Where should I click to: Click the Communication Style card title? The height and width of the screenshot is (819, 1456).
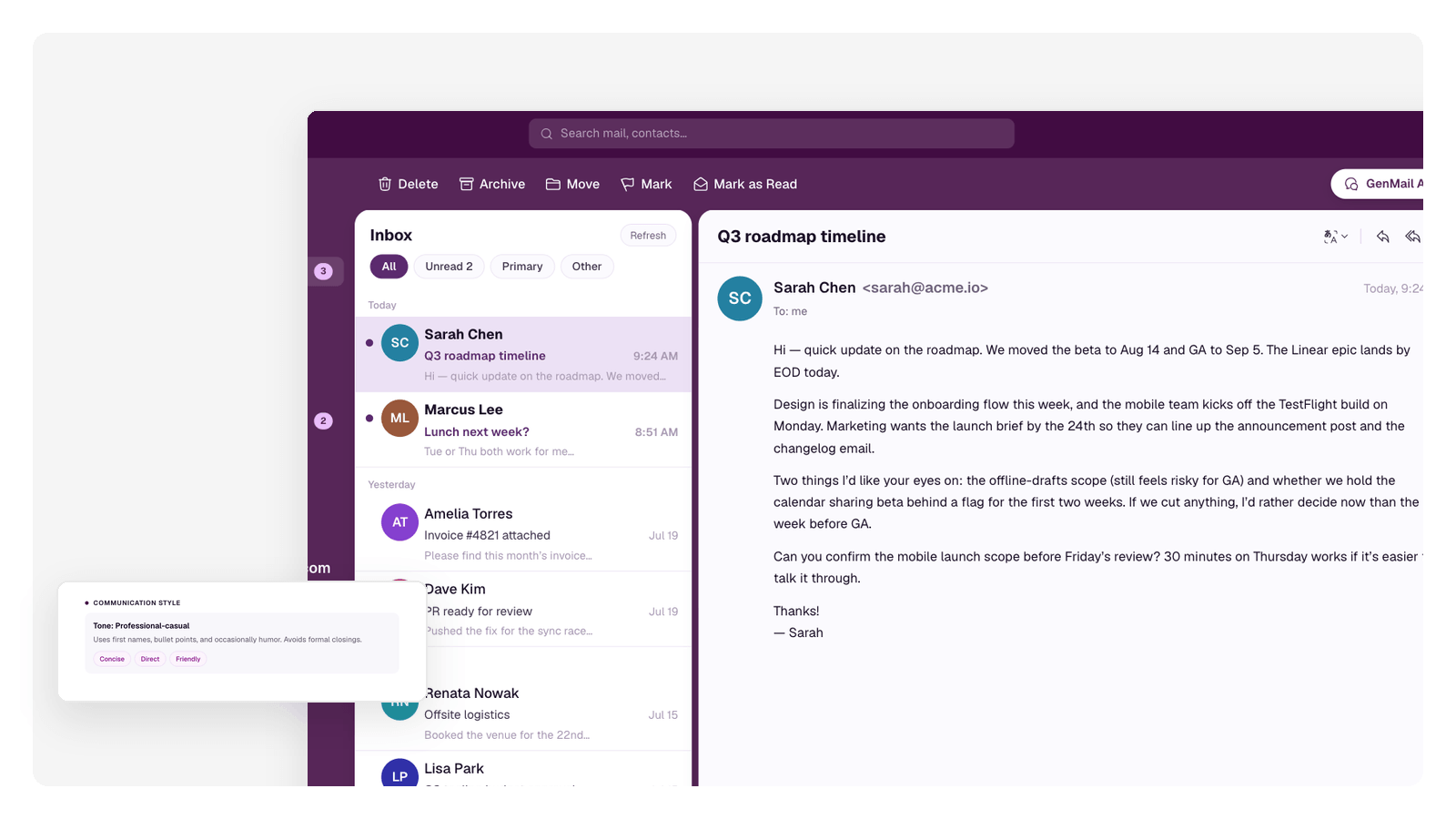(x=136, y=602)
